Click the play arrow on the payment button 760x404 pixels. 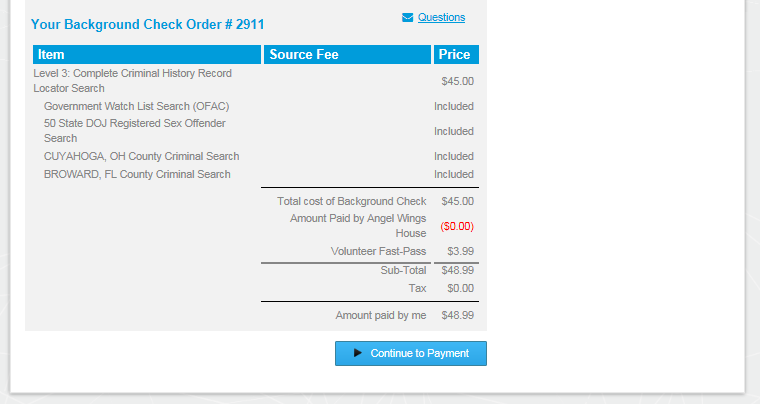(x=358, y=353)
